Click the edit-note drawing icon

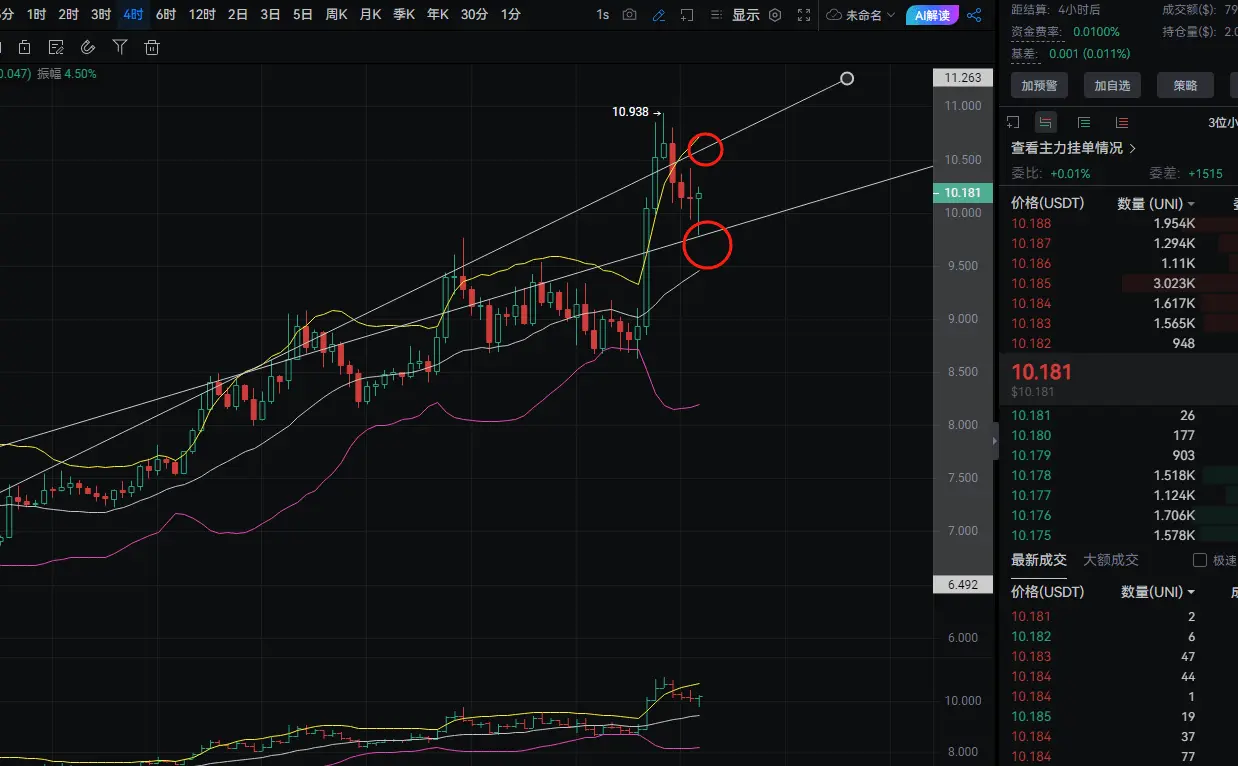tap(56, 47)
